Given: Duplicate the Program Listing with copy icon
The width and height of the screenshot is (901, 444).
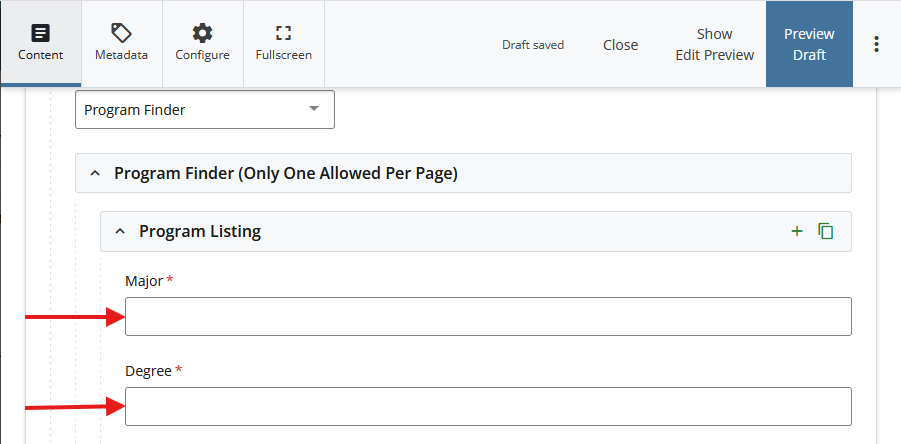Looking at the screenshot, I should (826, 231).
